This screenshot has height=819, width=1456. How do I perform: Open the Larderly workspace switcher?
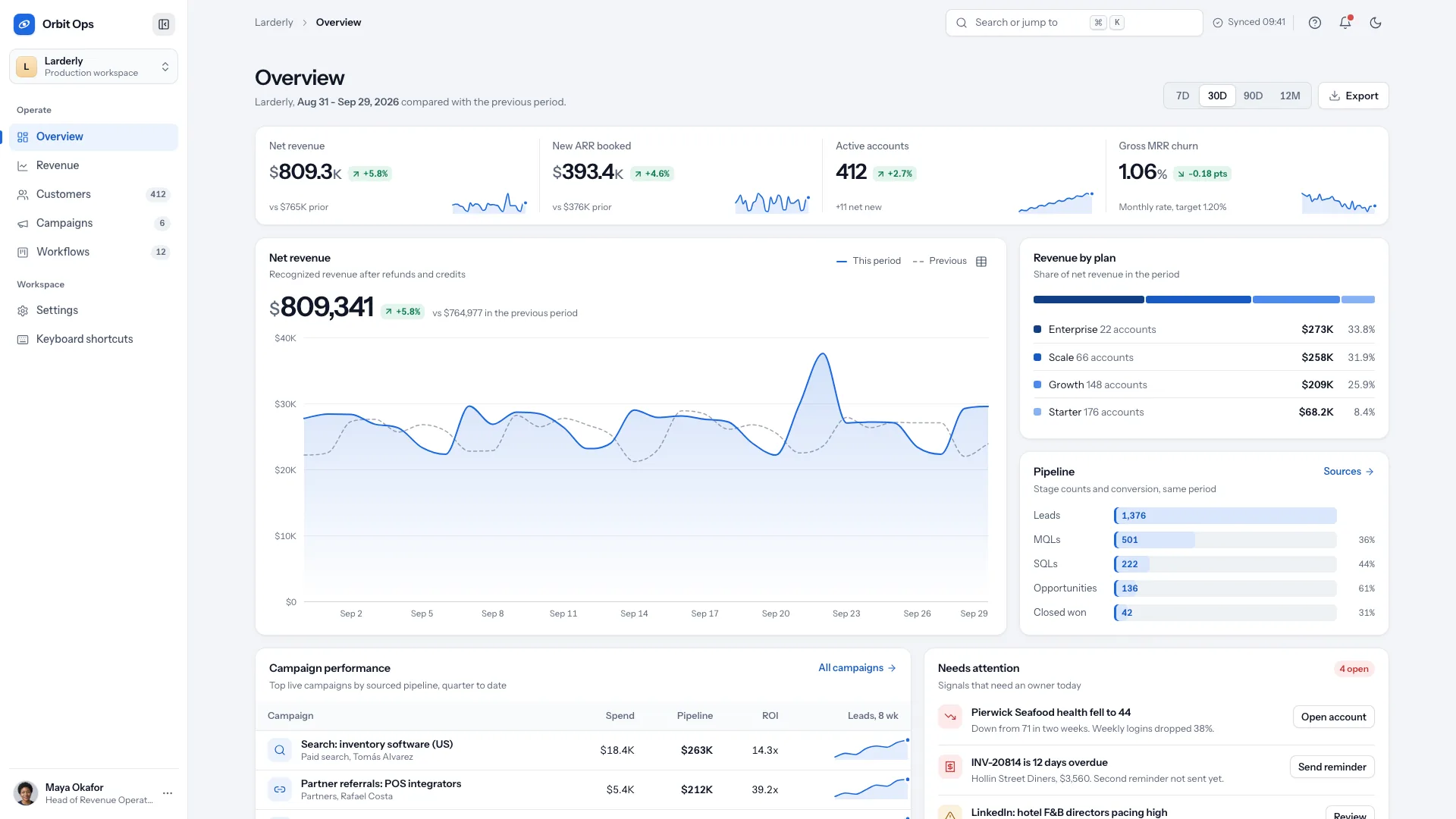[x=93, y=67]
